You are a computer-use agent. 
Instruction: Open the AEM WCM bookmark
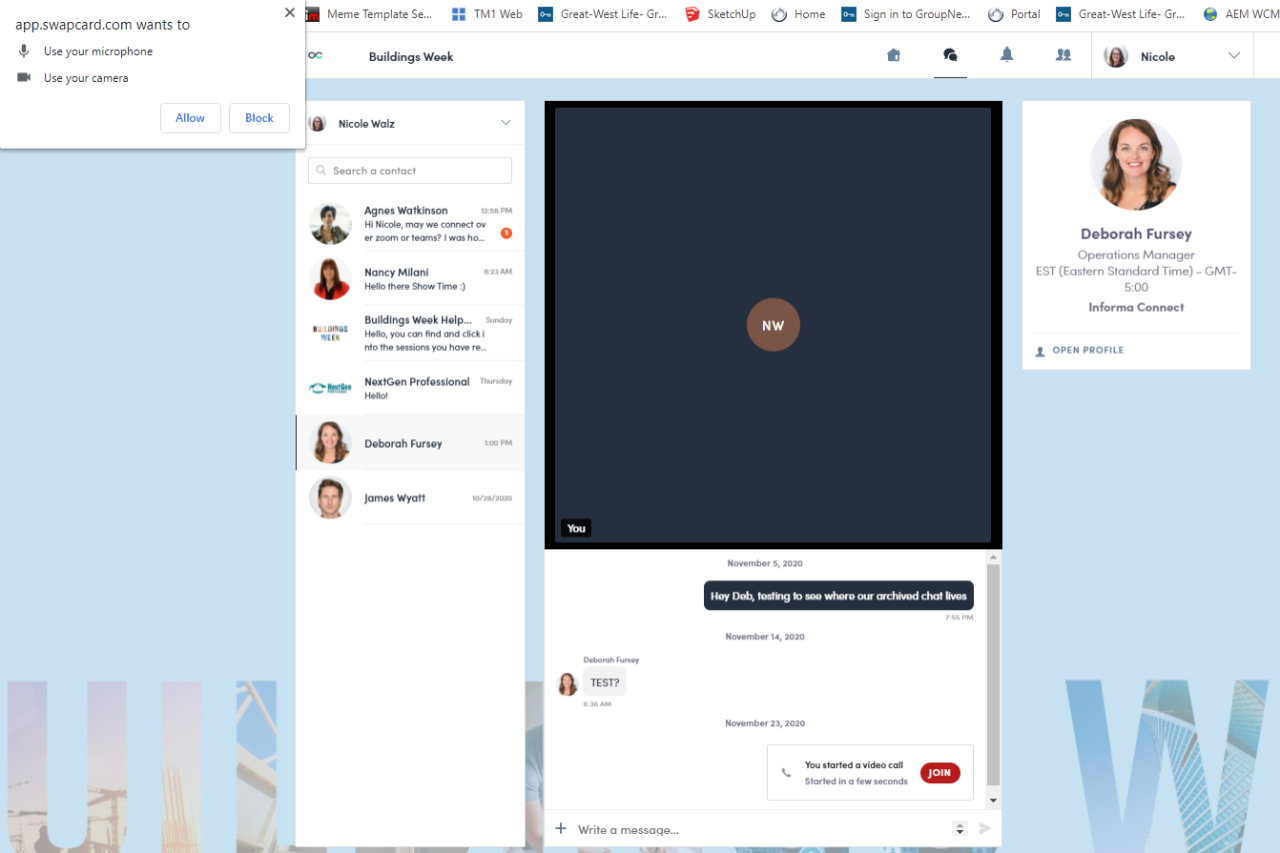[1240, 14]
